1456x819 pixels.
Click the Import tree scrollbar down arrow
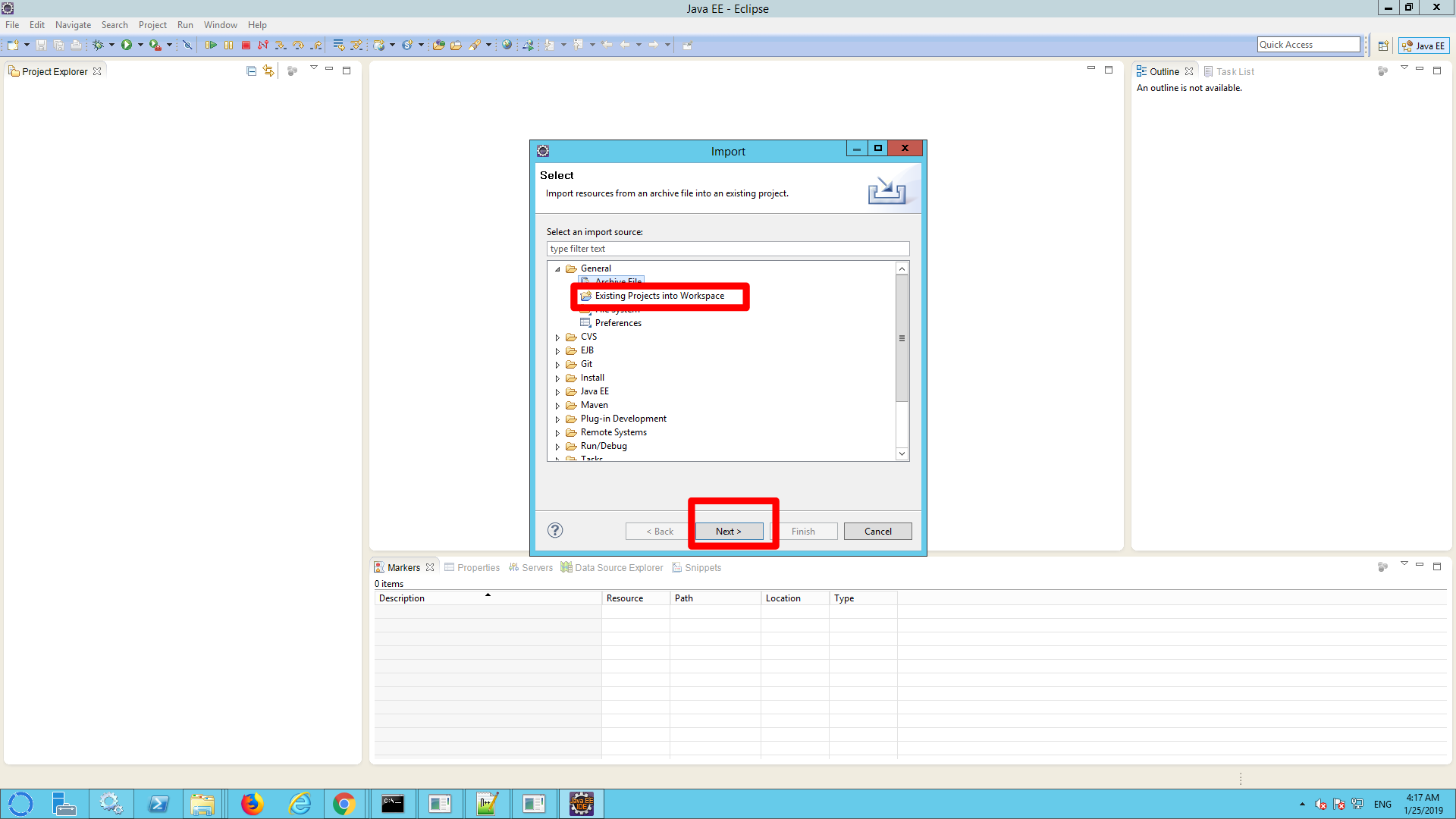click(x=902, y=453)
